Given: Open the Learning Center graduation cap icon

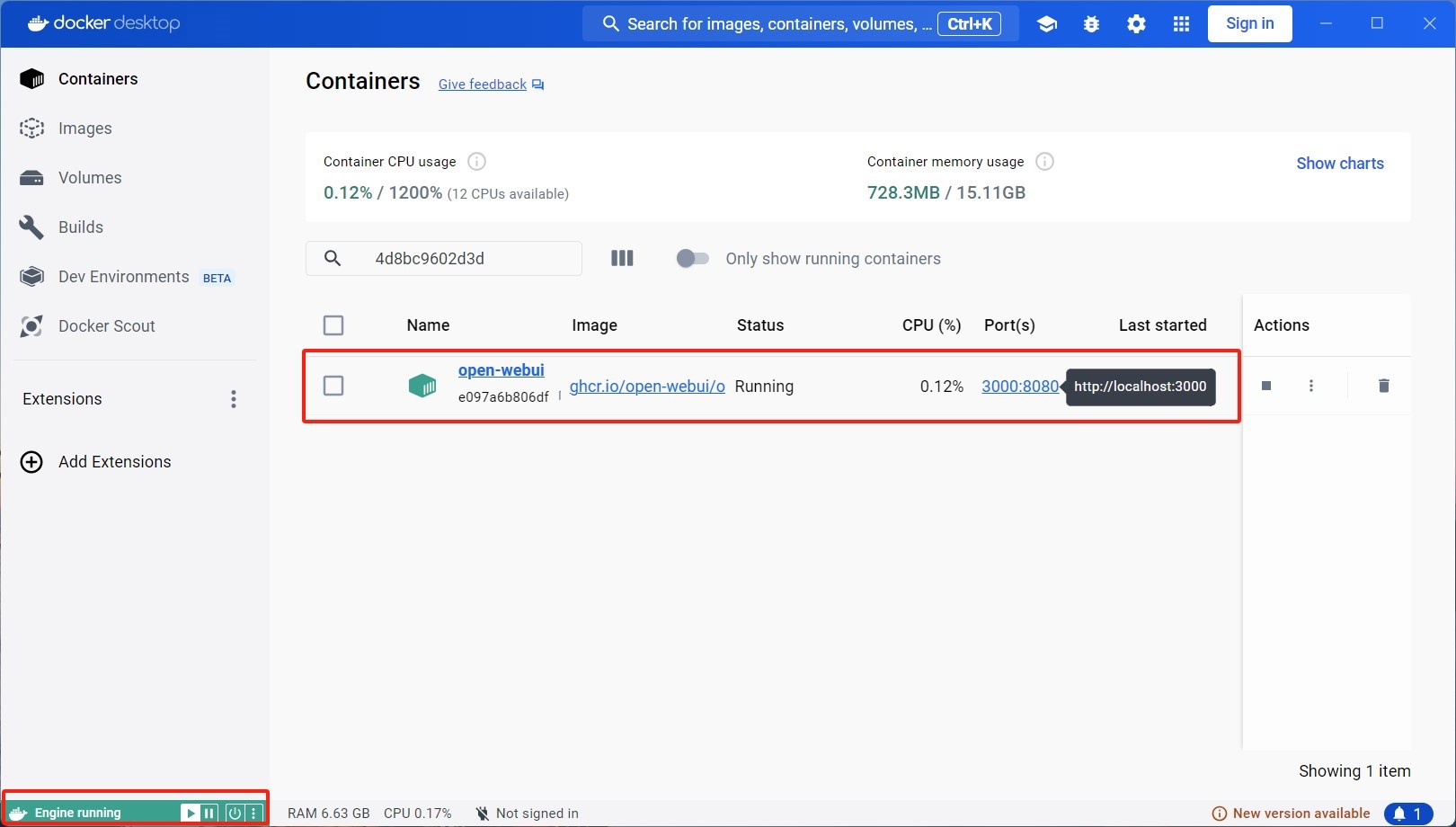Looking at the screenshot, I should (x=1046, y=24).
